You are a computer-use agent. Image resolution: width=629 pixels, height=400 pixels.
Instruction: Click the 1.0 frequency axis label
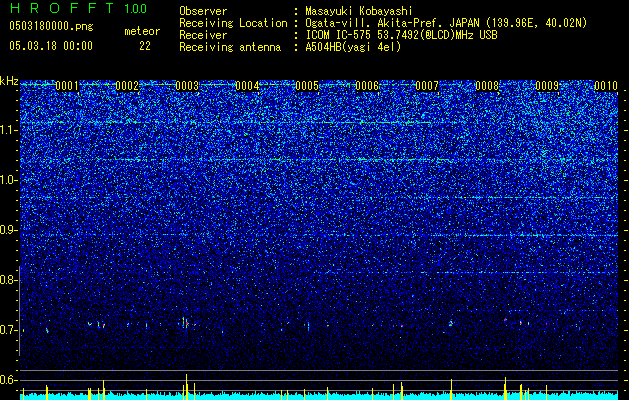[8, 180]
